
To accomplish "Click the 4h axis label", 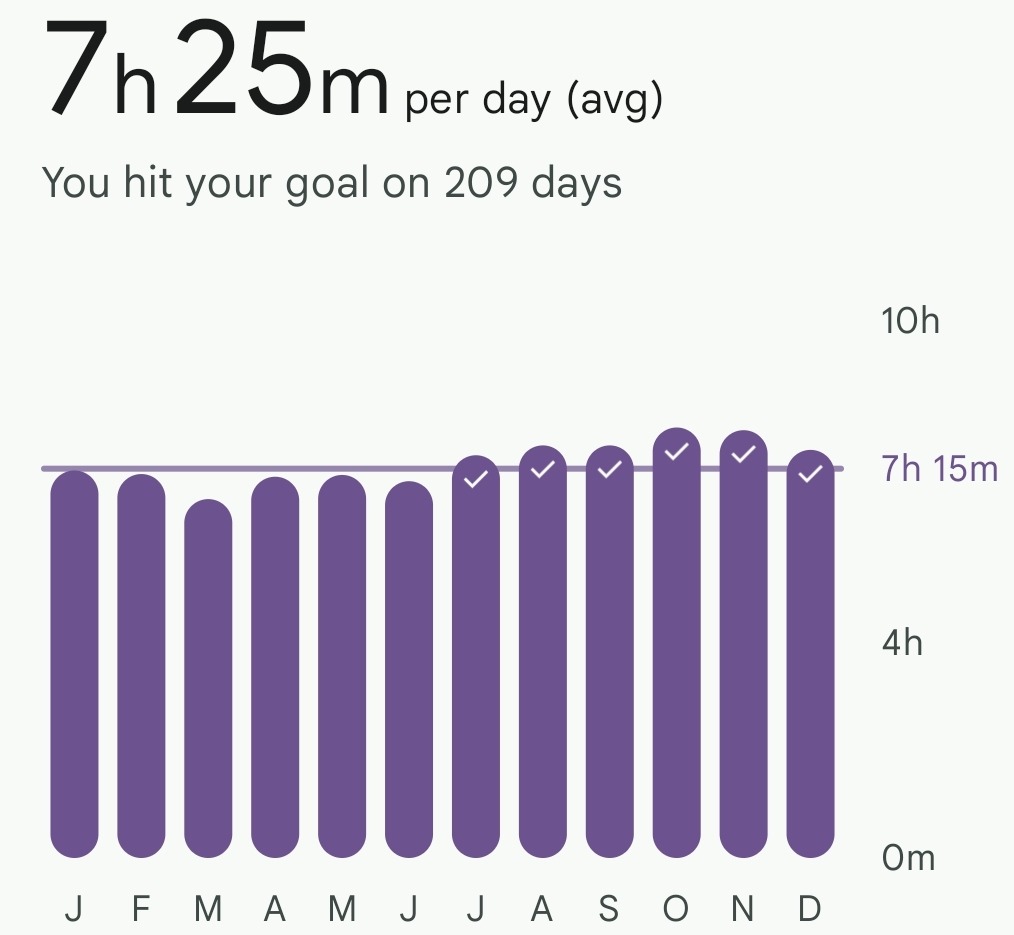I will click(x=902, y=642).
